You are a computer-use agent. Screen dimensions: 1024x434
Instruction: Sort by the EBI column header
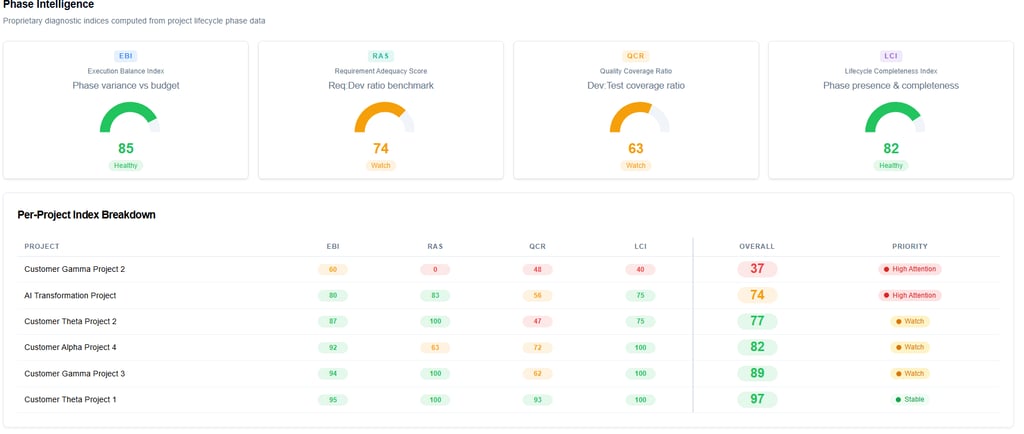tap(333, 247)
